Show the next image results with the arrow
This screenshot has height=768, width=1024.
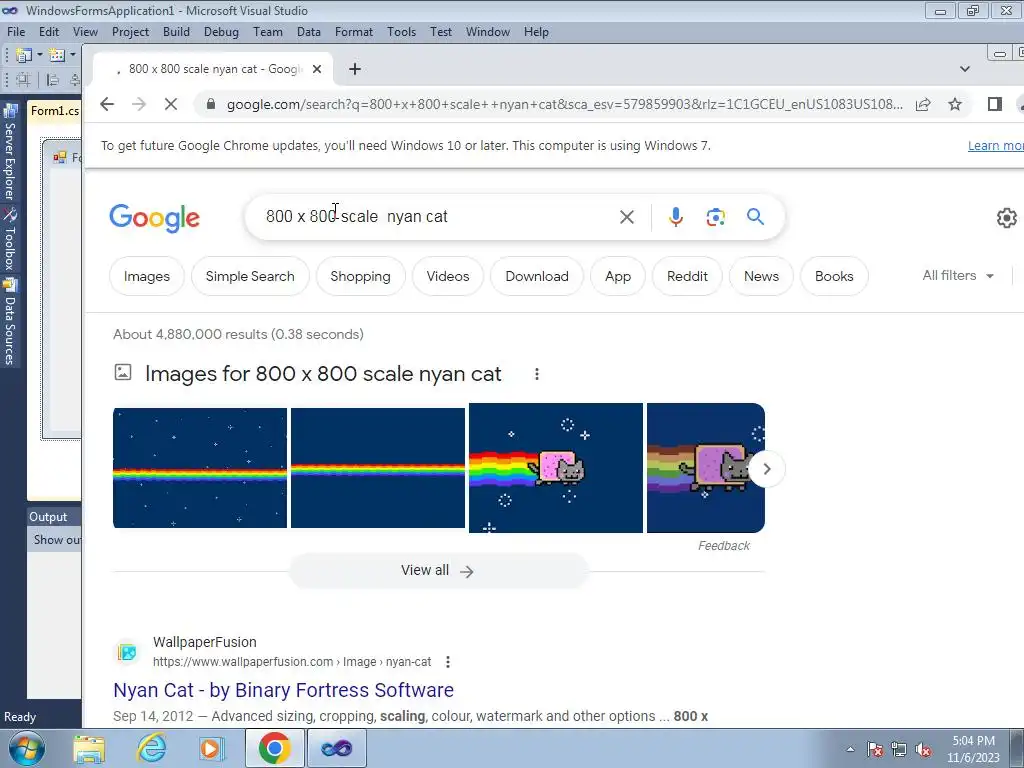tap(767, 468)
